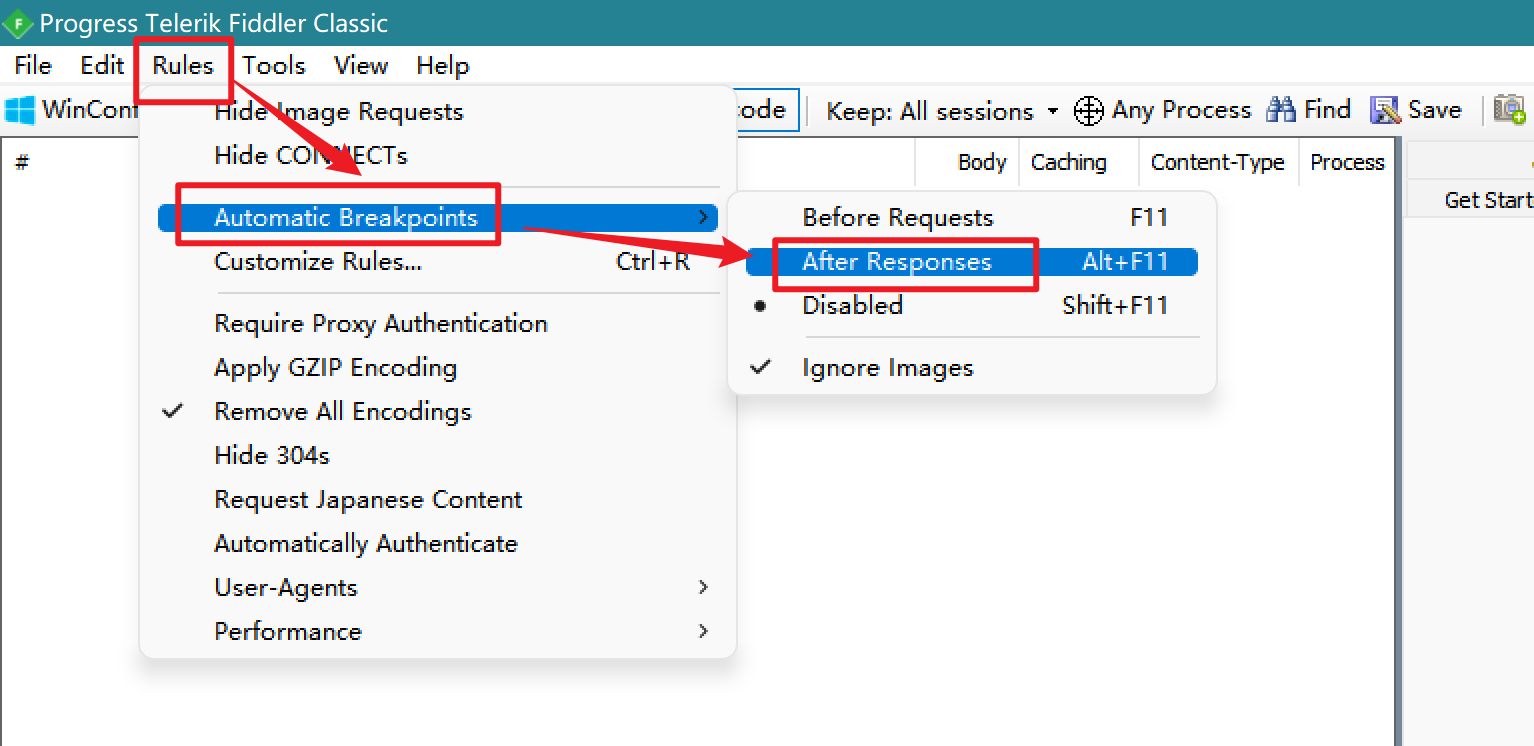The image size is (1534, 746).
Task: Toggle Ignore Images option
Action: 972,367
